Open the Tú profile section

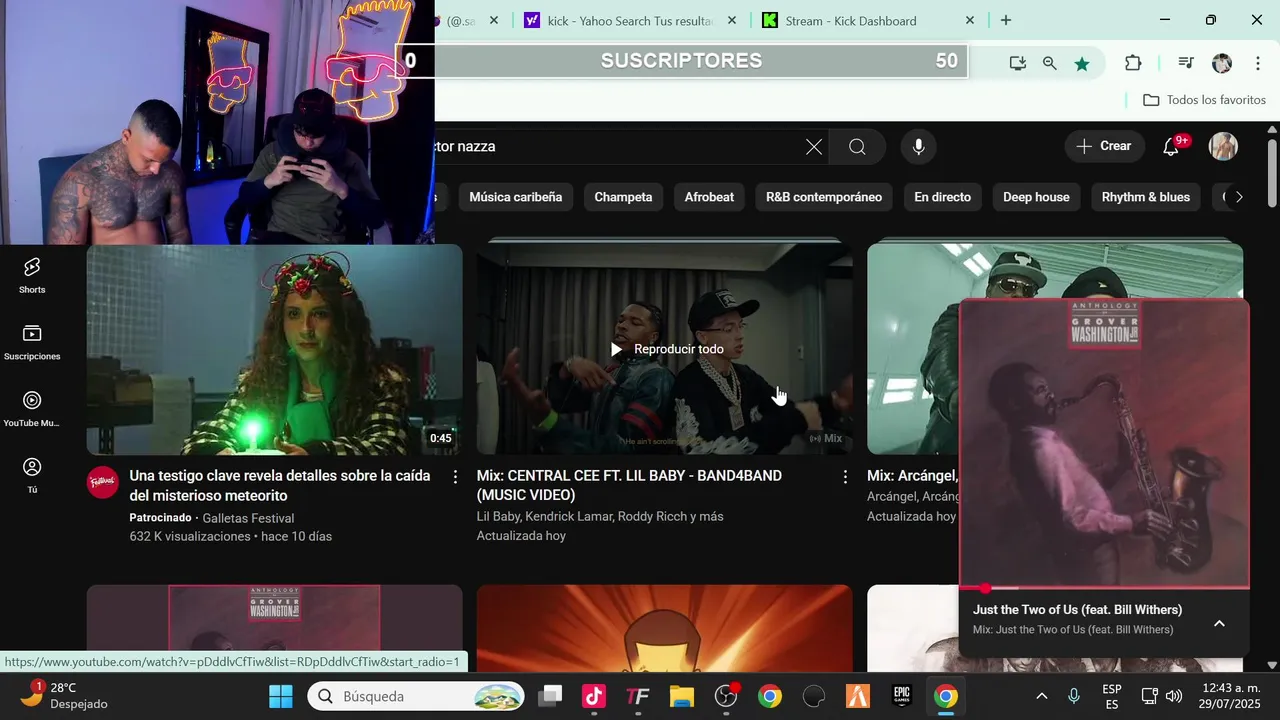[32, 475]
